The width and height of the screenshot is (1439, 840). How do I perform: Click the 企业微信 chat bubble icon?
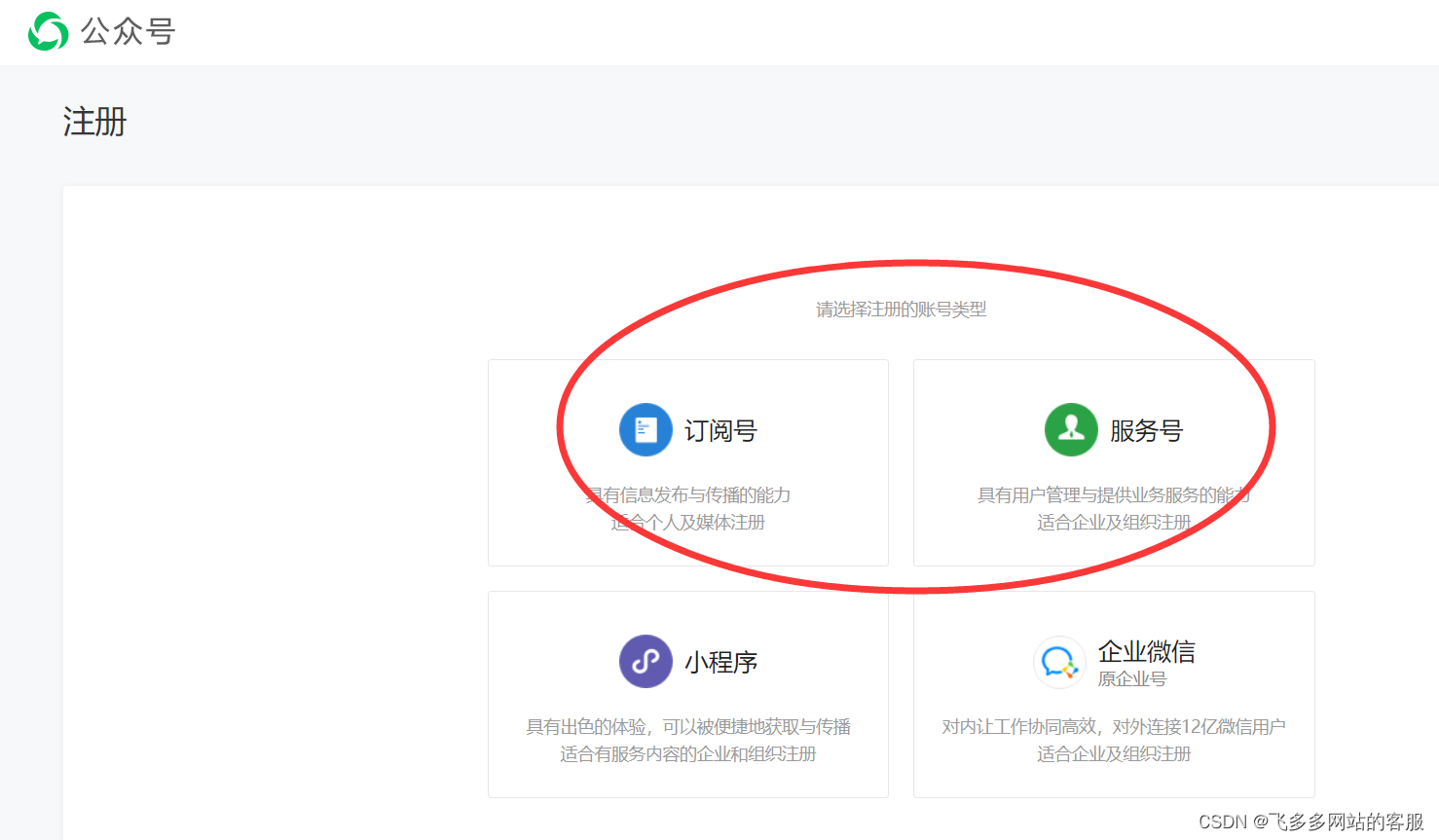(1059, 662)
